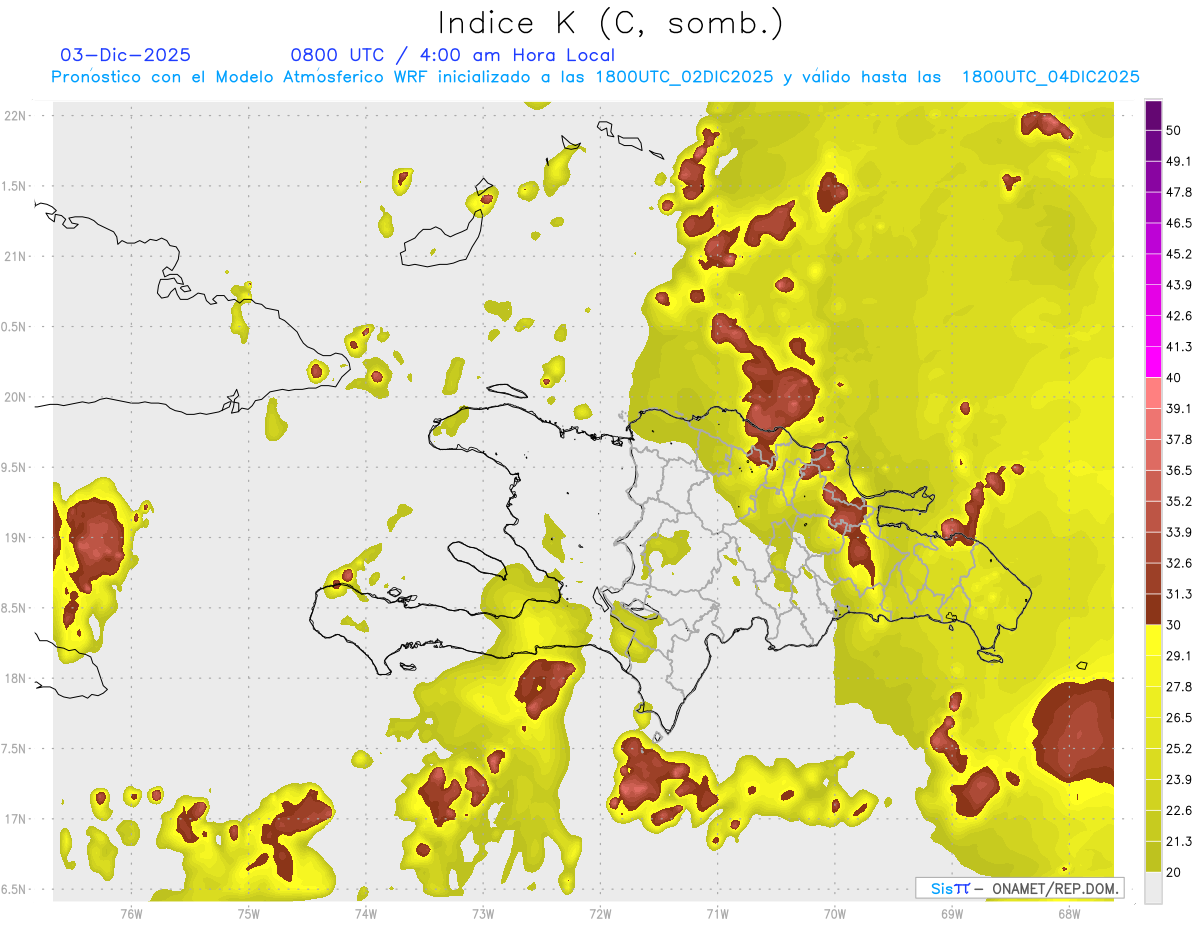Click the '76W' longitude label
Image resolution: width=1200 pixels, height=927 pixels.
(131, 913)
